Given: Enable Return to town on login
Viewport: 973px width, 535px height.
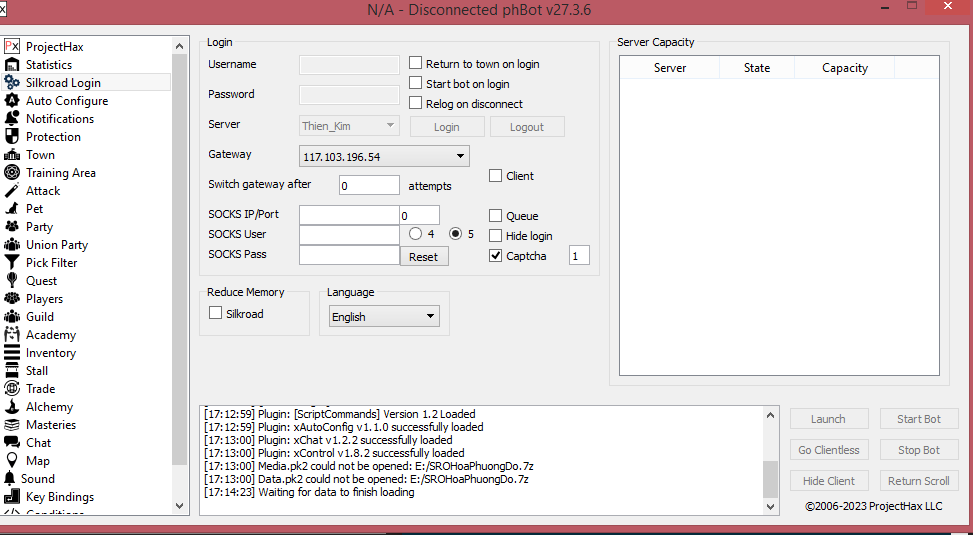Looking at the screenshot, I should pyautogui.click(x=416, y=64).
